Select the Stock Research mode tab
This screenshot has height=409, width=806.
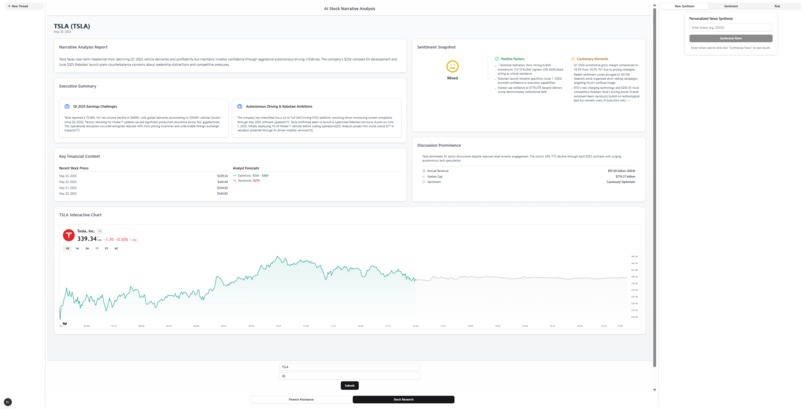pyautogui.click(x=404, y=399)
